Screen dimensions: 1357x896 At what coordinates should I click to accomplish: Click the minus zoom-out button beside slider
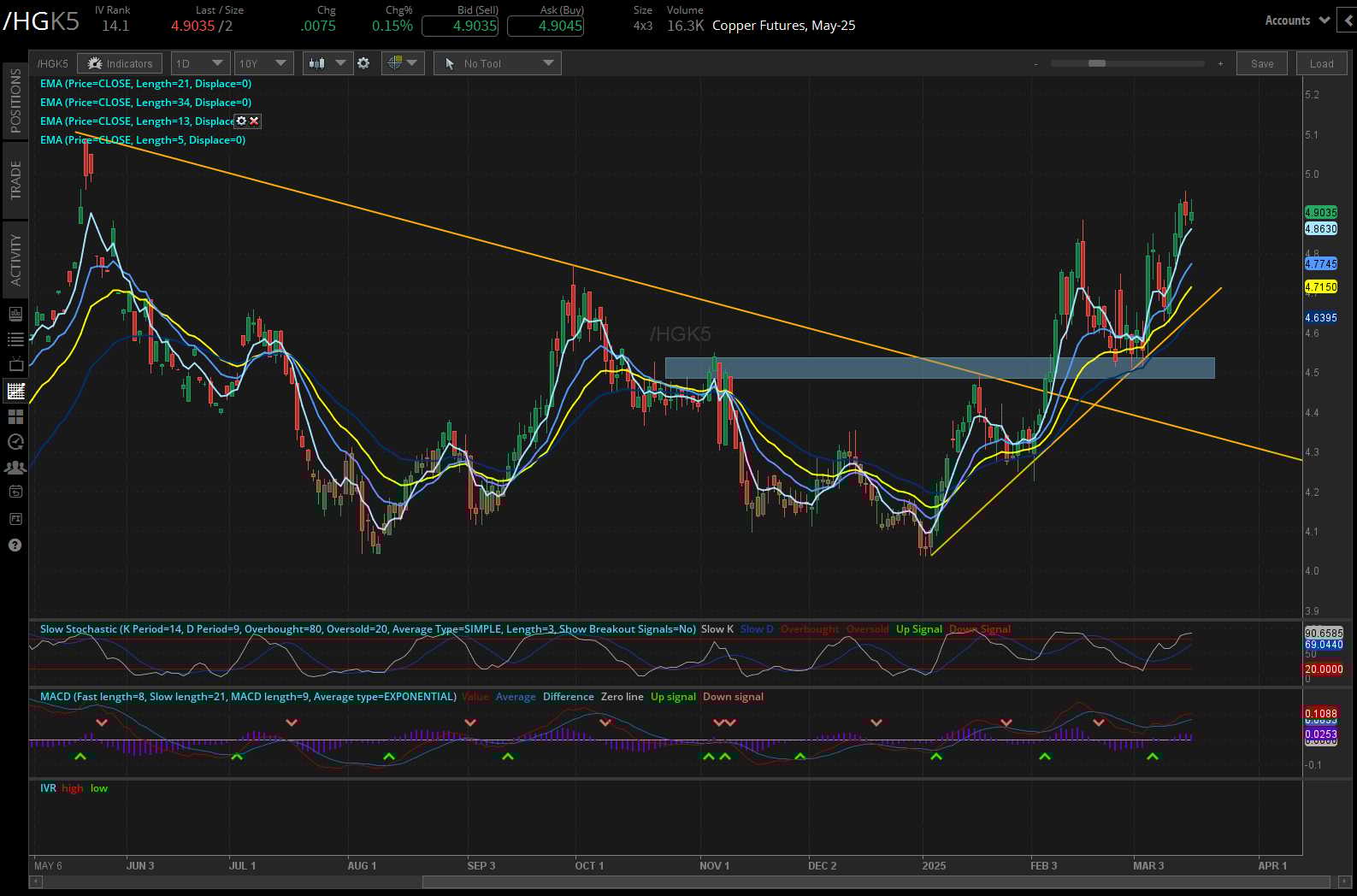click(x=1036, y=63)
